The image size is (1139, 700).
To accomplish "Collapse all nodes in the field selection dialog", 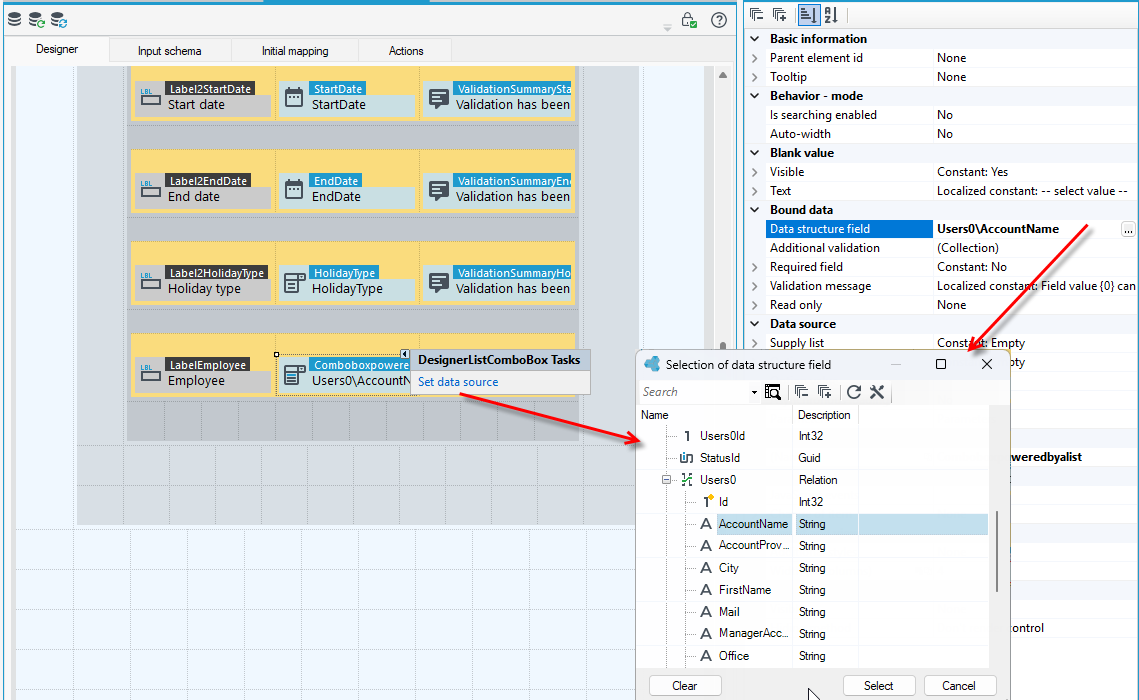I will click(x=801, y=392).
